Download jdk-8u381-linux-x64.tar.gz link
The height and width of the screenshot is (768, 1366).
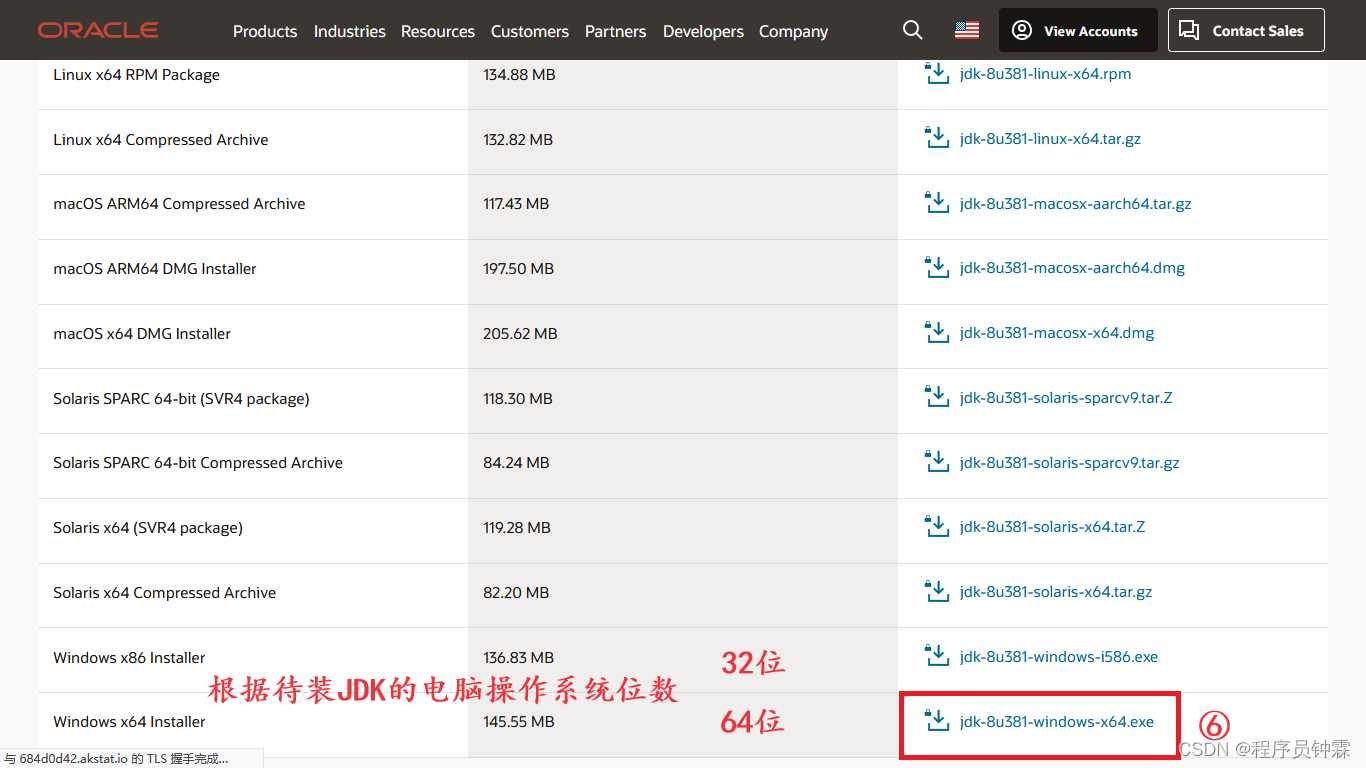click(x=1050, y=139)
